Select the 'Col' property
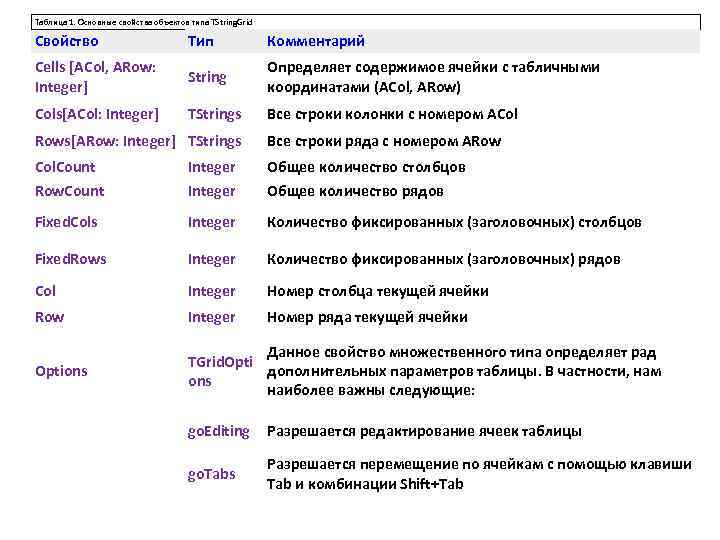Screen dimensions: 720x540 (x=45, y=291)
